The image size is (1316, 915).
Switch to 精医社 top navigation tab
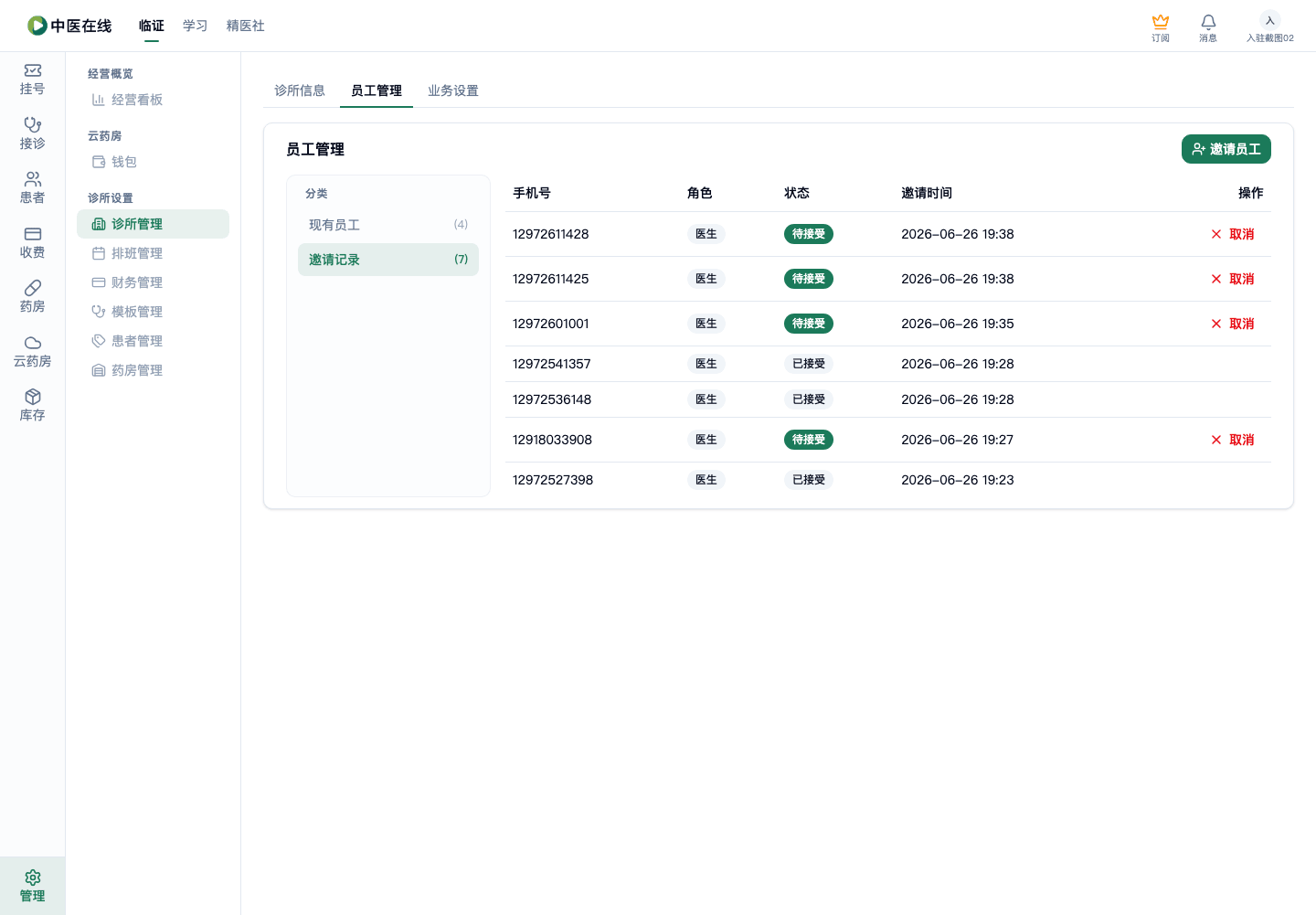[x=246, y=26]
